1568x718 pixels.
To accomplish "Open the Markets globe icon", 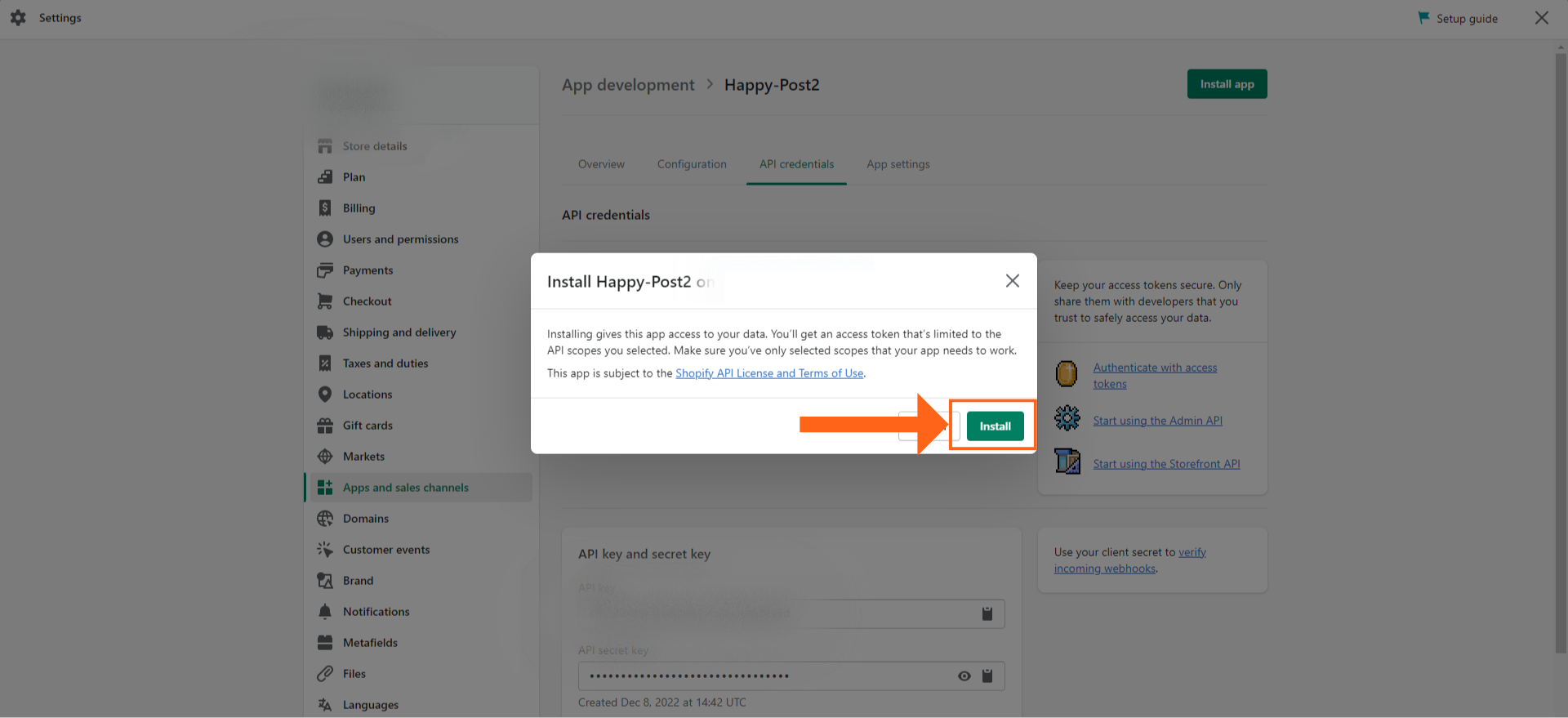I will tap(325, 457).
